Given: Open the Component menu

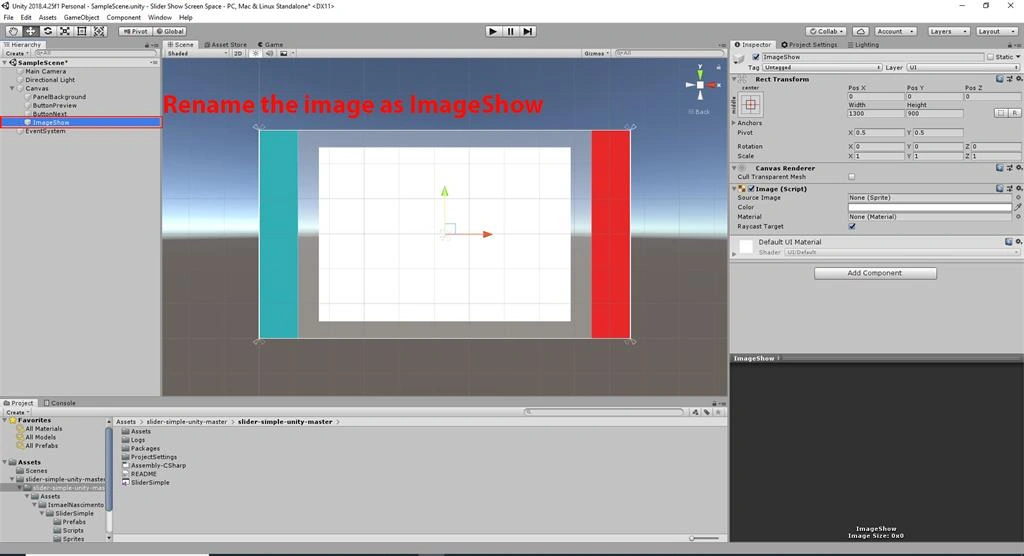Looking at the screenshot, I should pyautogui.click(x=123, y=18).
